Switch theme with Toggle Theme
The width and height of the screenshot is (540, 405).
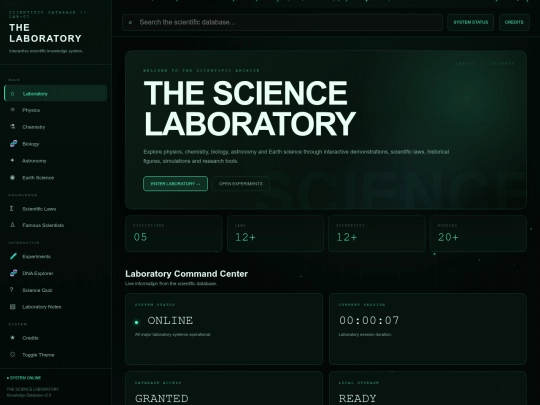[x=55, y=354]
